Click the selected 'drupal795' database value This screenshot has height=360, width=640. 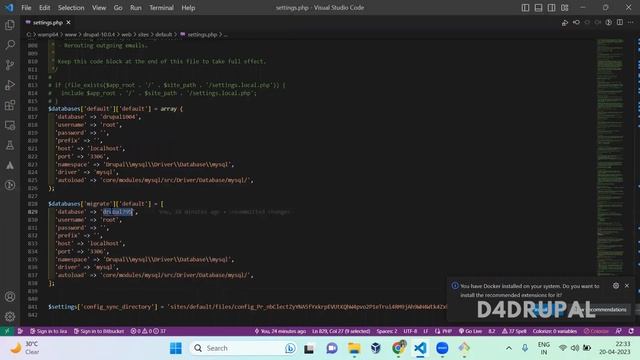tap(118, 212)
